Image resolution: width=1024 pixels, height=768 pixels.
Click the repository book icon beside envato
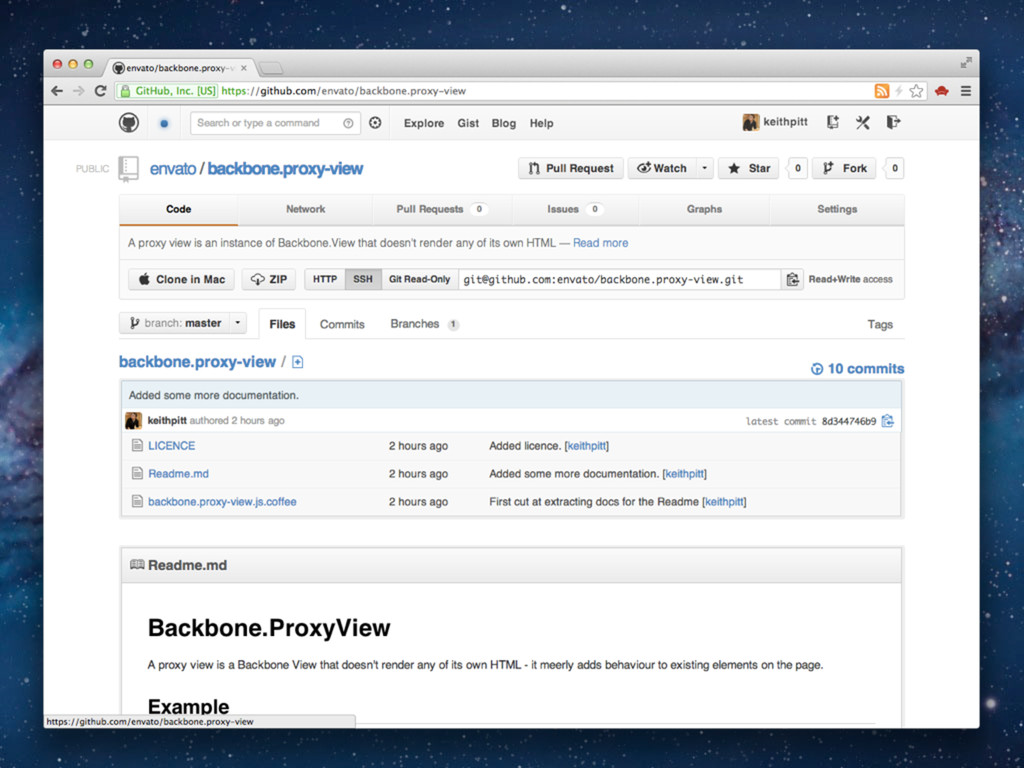(128, 168)
